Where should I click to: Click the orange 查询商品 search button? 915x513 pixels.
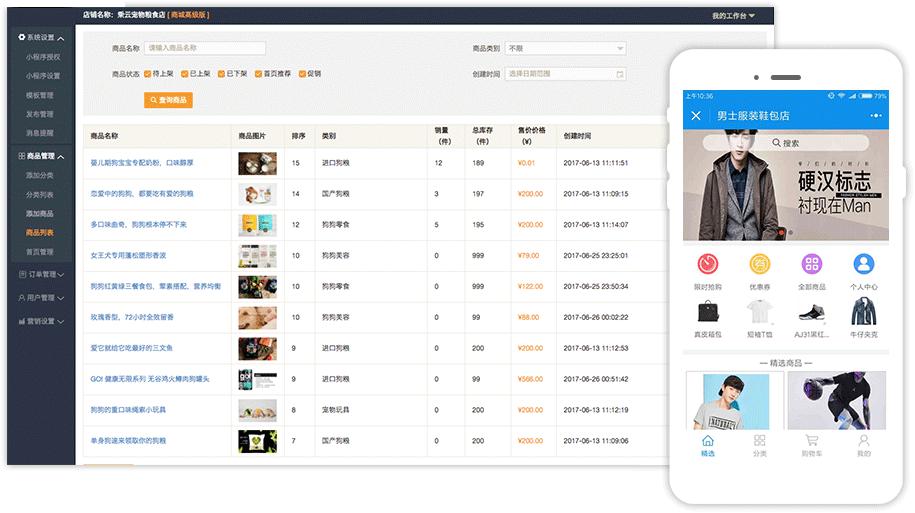click(168, 100)
